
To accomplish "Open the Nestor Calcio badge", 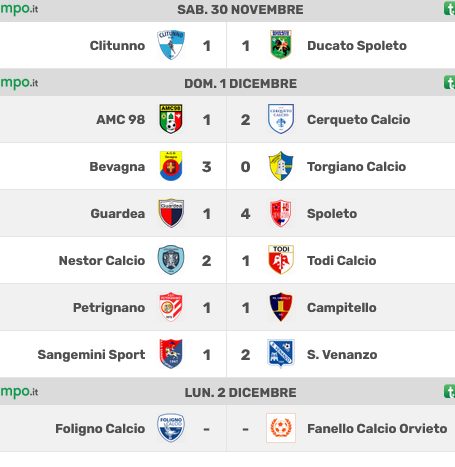I will [171, 260].
